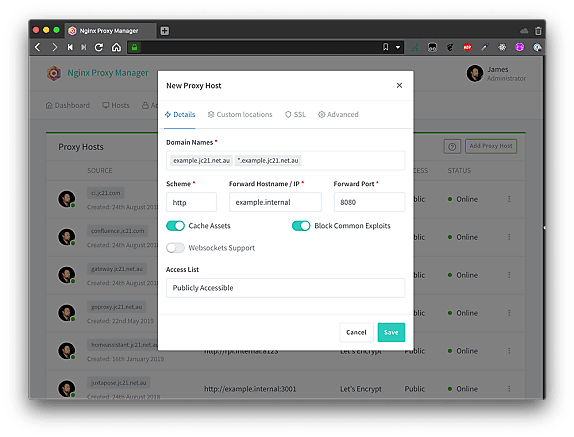574x437 pixels.
Task: Click the green padlock security icon
Action: coord(134,47)
